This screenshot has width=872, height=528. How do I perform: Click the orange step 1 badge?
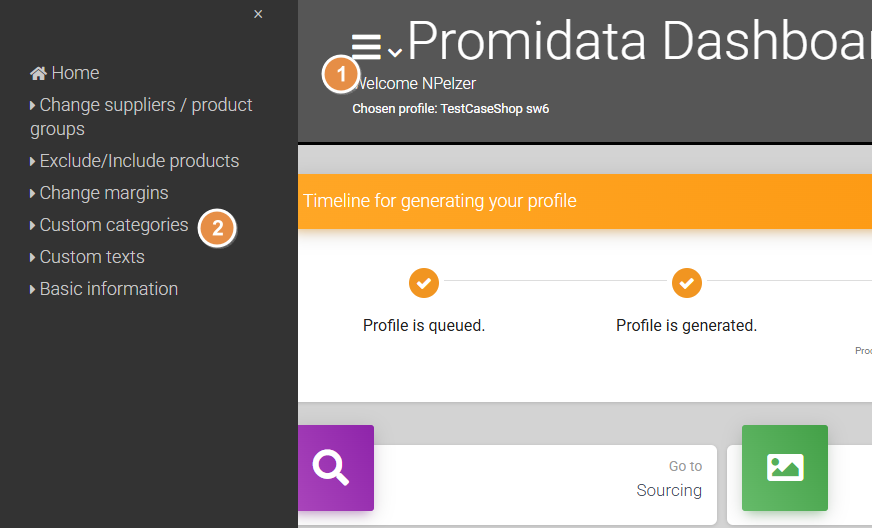(x=340, y=74)
